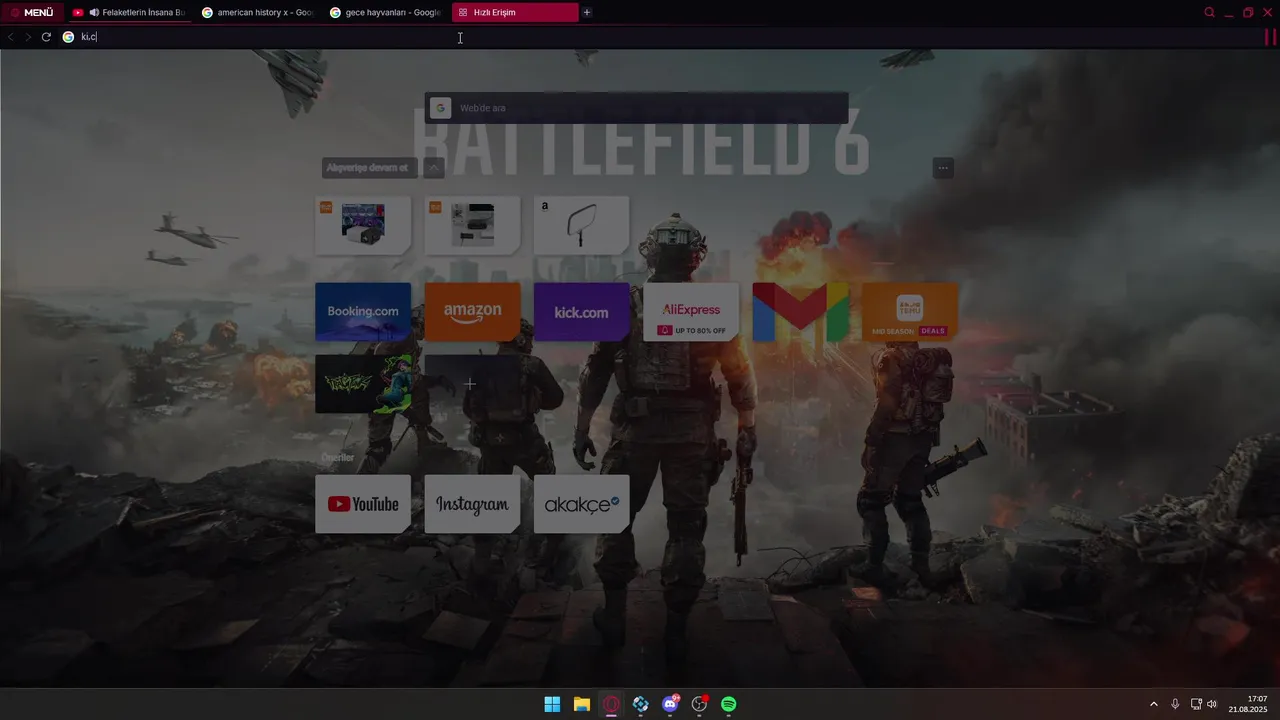Image resolution: width=1280 pixels, height=720 pixels.
Task: Open the amazon speed dial tile
Action: click(x=472, y=312)
